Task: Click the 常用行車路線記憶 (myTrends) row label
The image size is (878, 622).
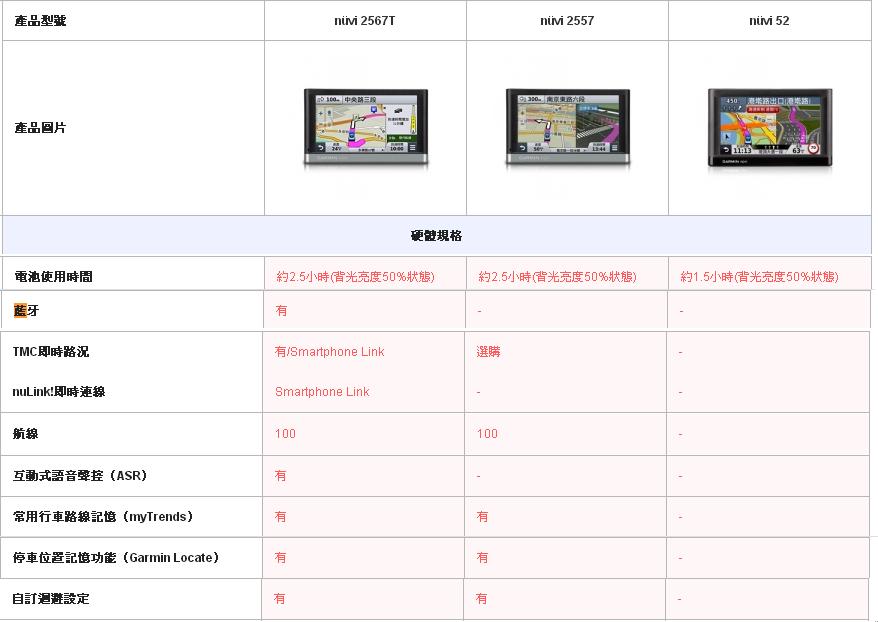Action: click(104, 516)
